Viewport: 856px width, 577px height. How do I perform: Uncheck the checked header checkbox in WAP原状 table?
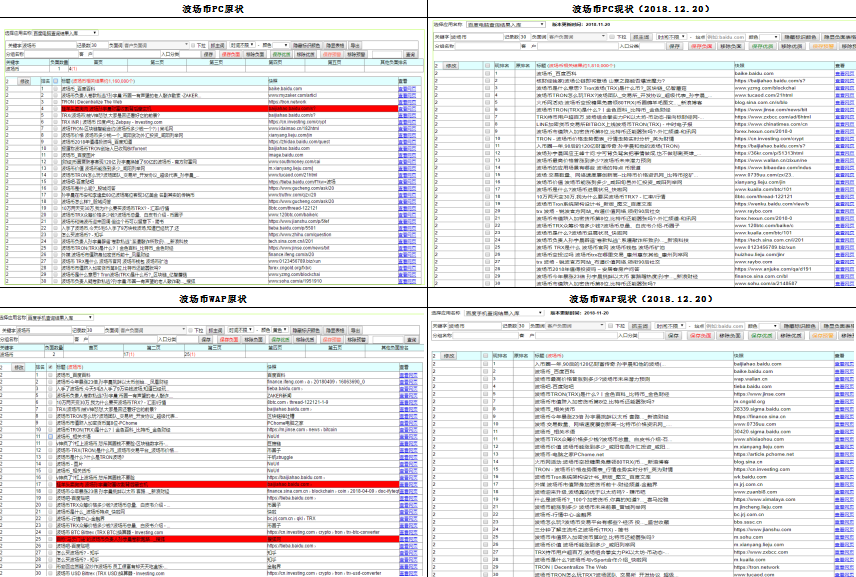coord(50,367)
